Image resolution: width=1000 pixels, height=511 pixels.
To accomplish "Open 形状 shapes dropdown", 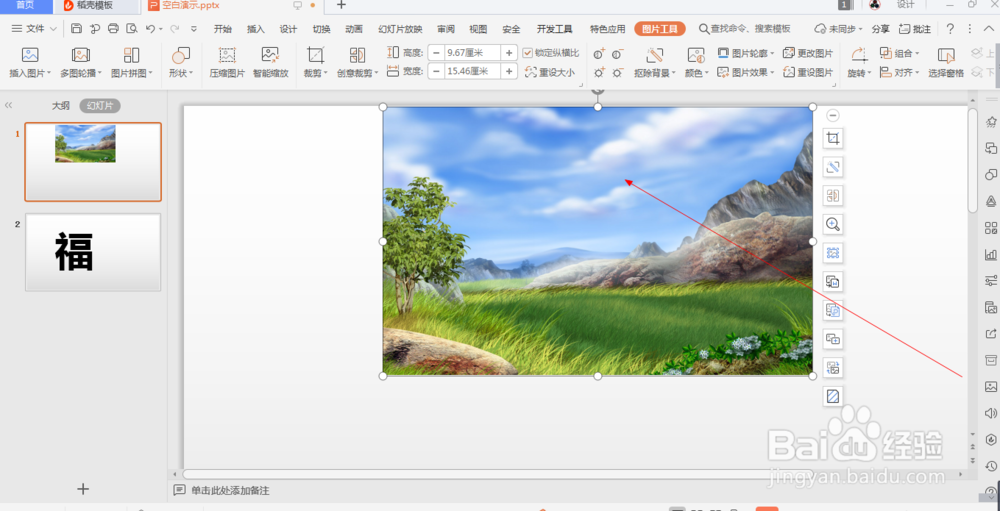I will pyautogui.click(x=180, y=63).
